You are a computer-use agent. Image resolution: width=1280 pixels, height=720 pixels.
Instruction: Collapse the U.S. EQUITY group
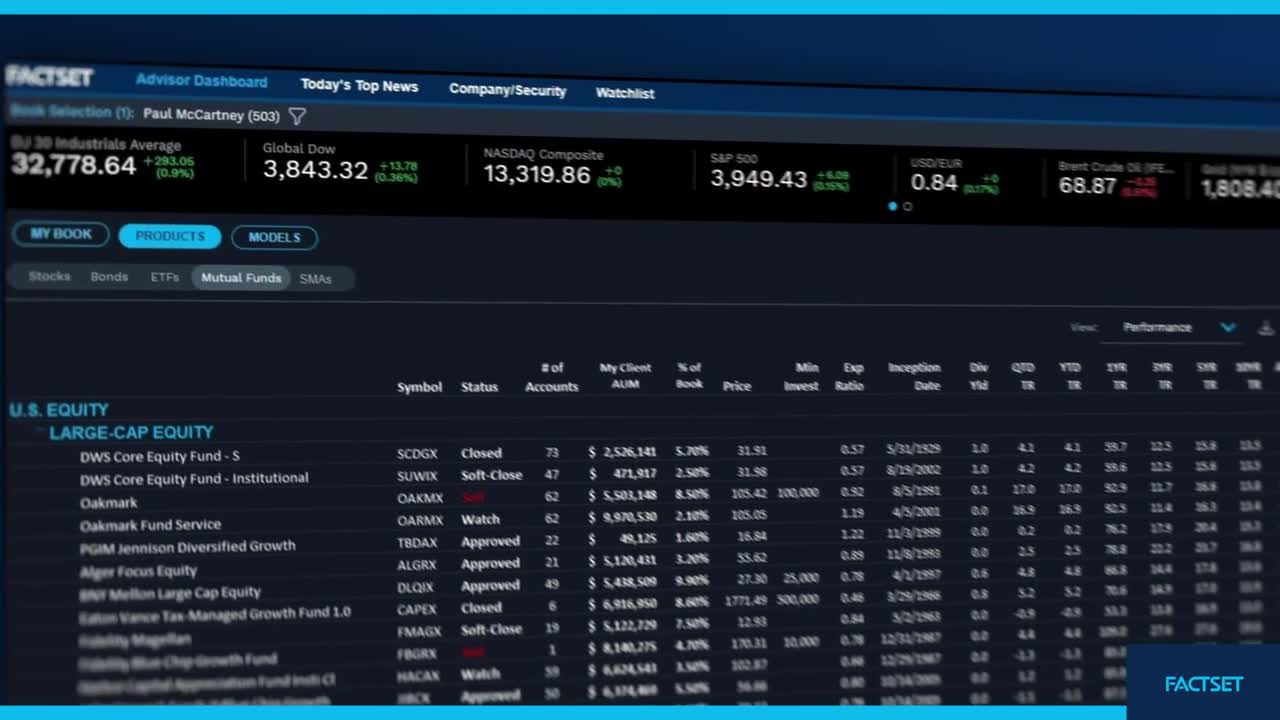[x=59, y=410]
